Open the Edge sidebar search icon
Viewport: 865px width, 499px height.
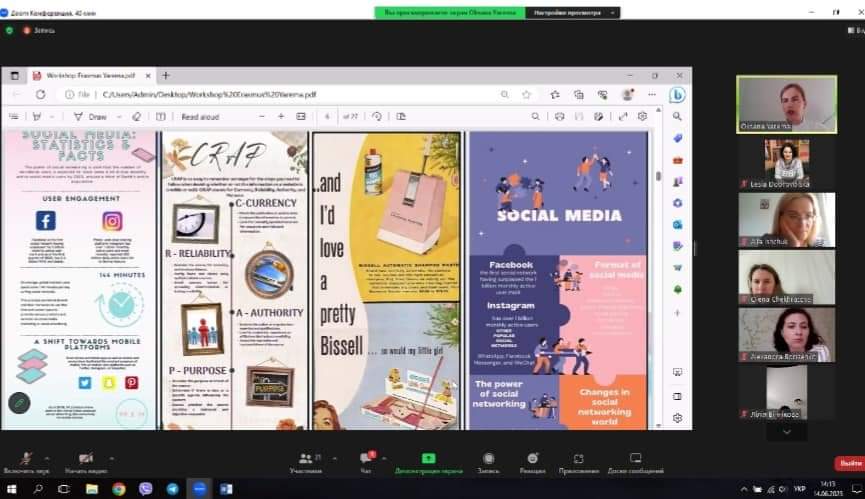pyautogui.click(x=677, y=116)
